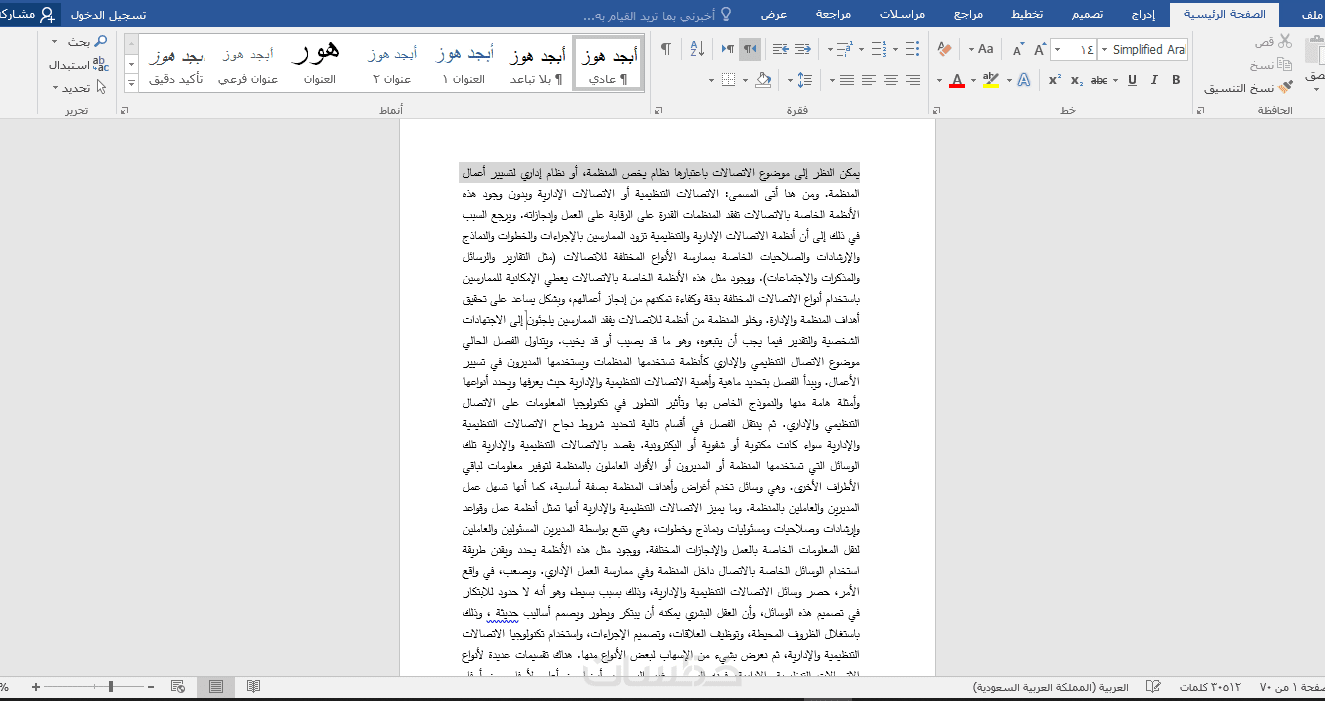Screen dimensions: 1325x701
Task: Switch to تخطيط (Layout) tab
Action: coord(1028,14)
